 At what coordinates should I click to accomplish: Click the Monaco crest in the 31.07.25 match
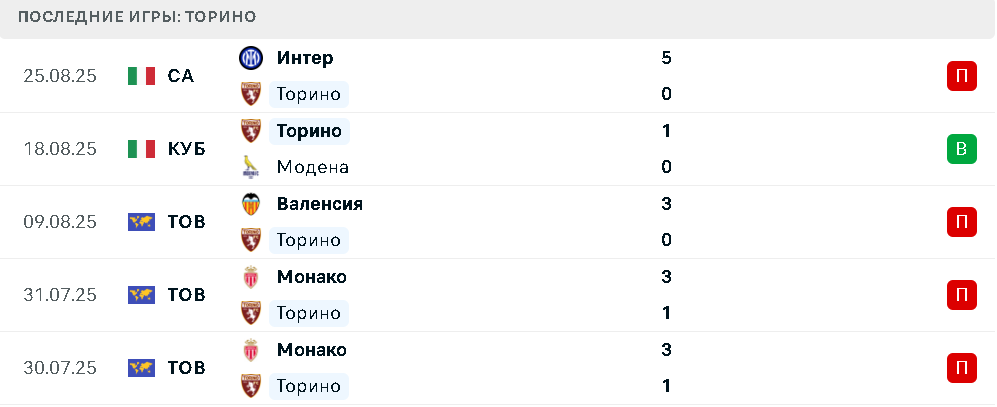(251, 277)
